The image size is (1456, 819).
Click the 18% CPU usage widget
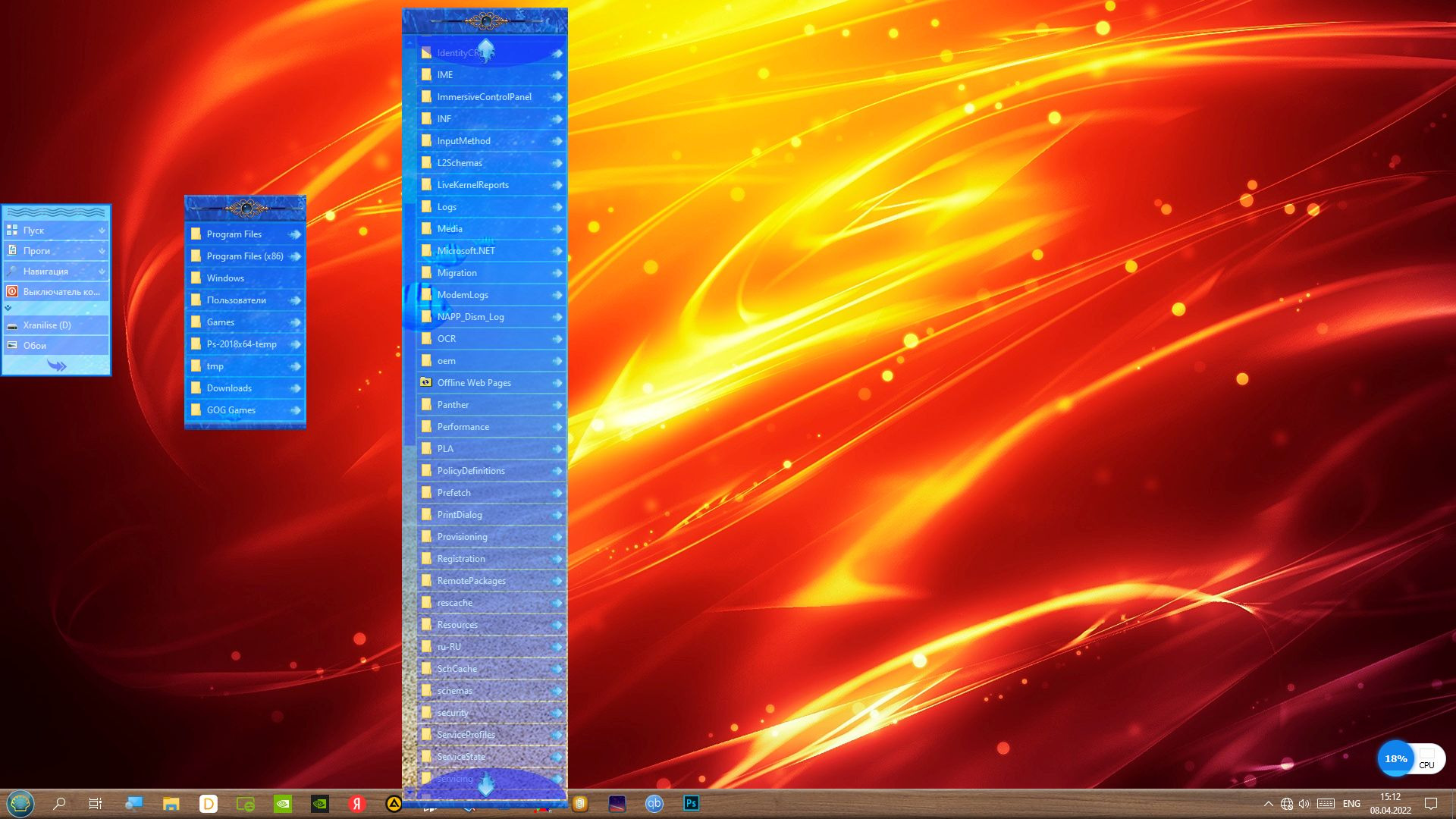click(x=1395, y=758)
